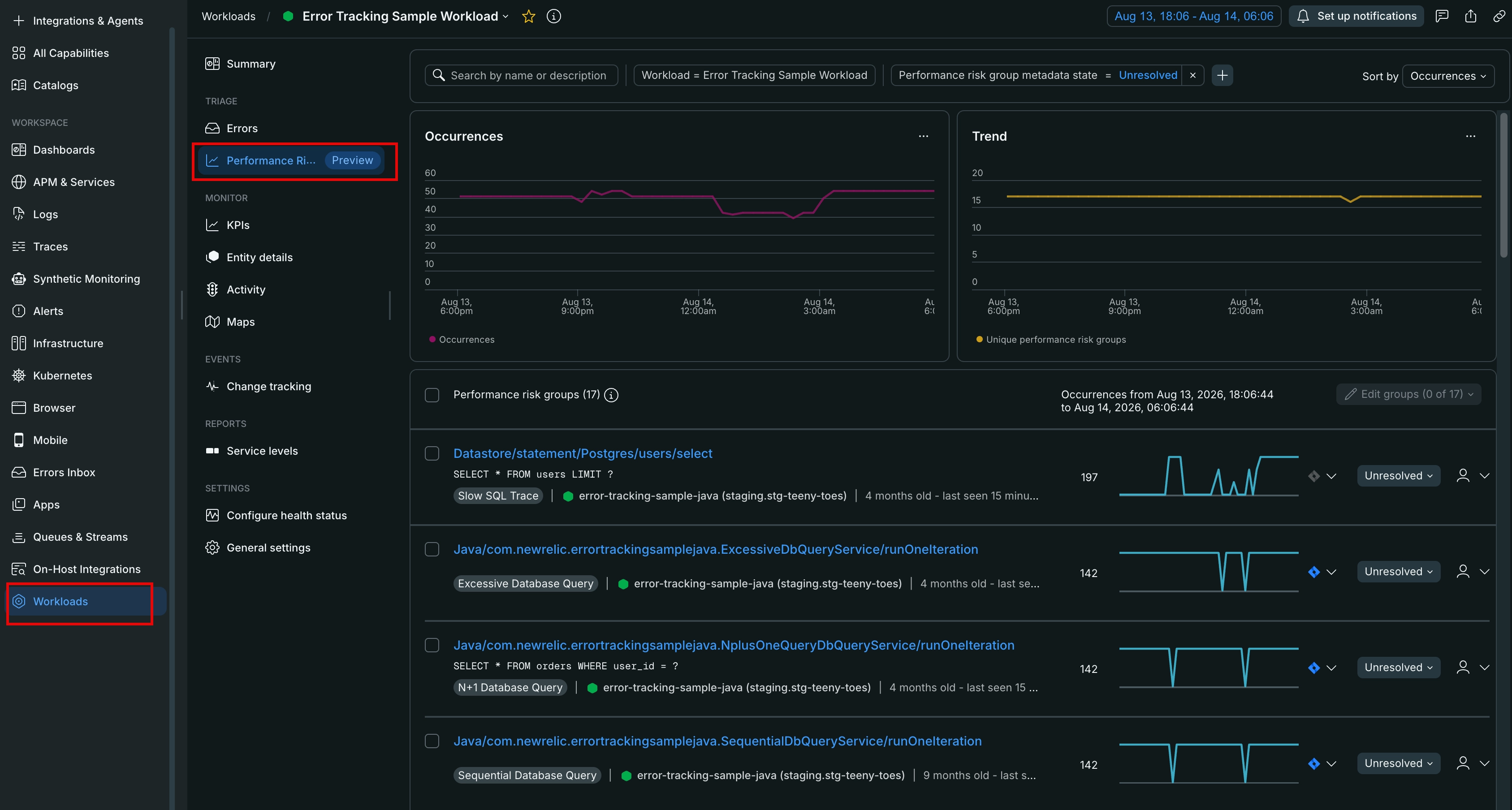
Task: Check the ExcessiveDbQueryService row checkbox
Action: [432, 549]
